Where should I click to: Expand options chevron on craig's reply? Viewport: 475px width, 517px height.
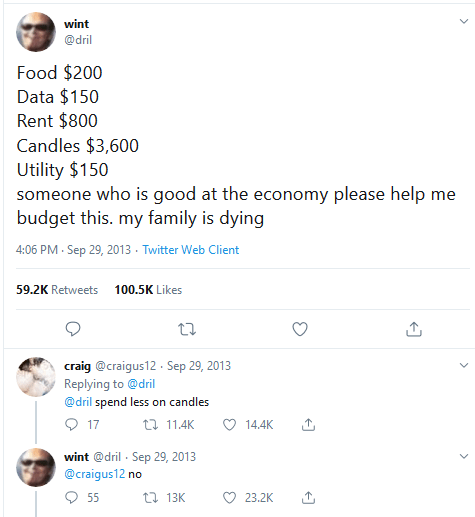click(464, 365)
